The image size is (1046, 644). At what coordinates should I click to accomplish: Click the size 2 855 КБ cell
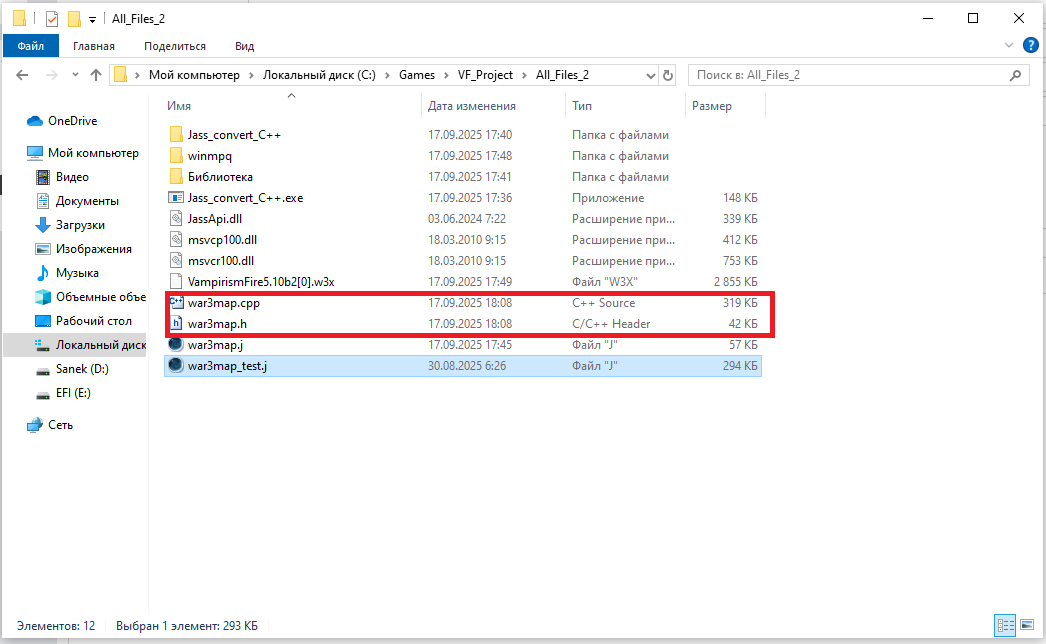735,282
